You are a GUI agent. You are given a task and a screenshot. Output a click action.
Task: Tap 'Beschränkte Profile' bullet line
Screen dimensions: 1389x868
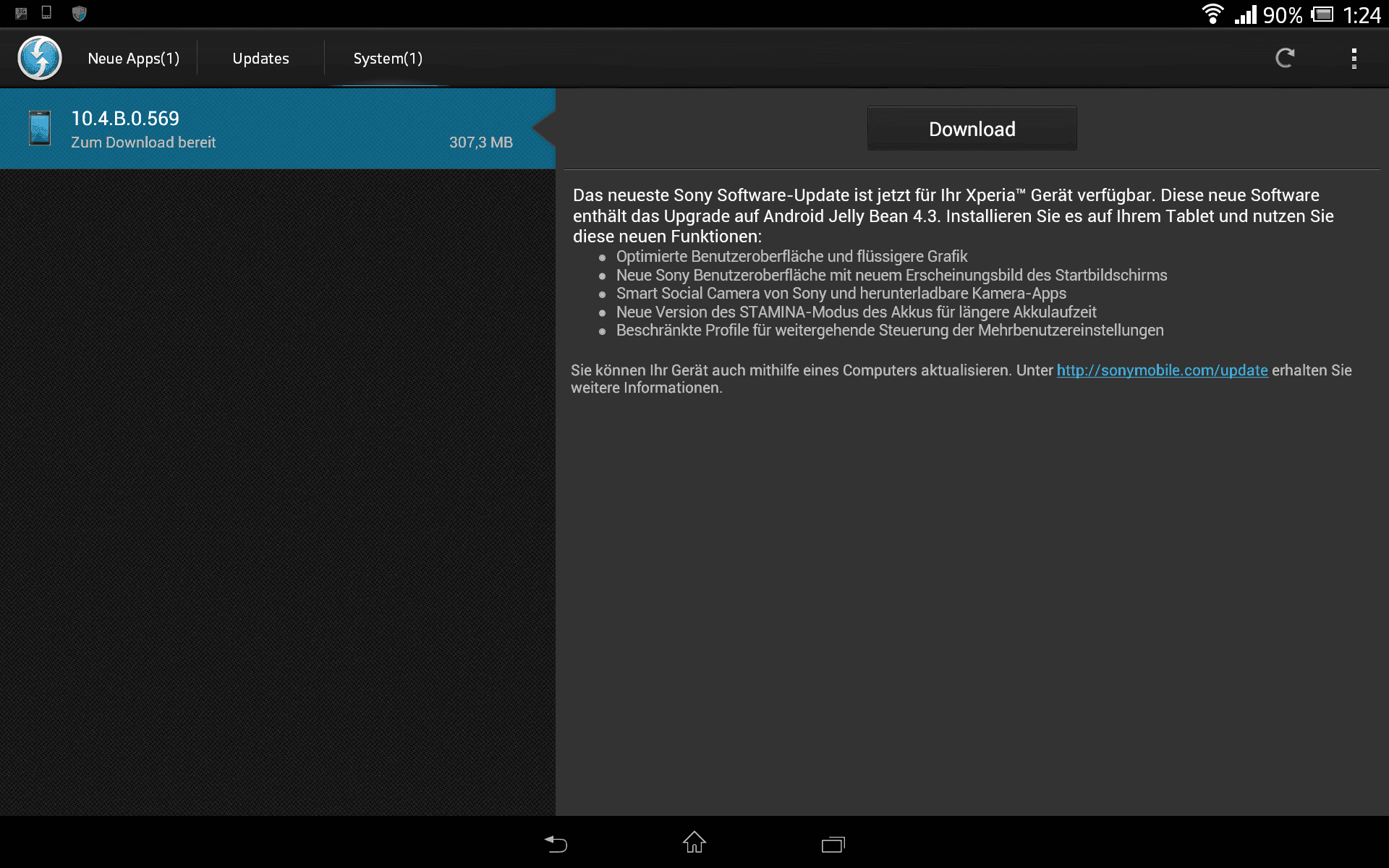(x=890, y=330)
